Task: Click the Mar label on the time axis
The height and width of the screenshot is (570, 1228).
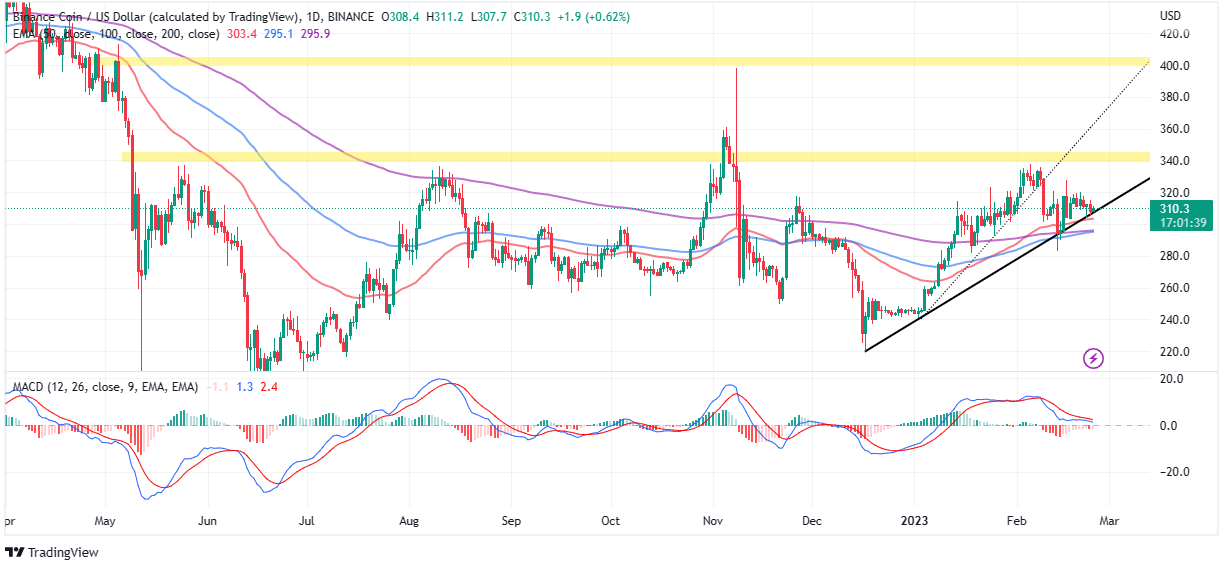Action: (1108, 521)
